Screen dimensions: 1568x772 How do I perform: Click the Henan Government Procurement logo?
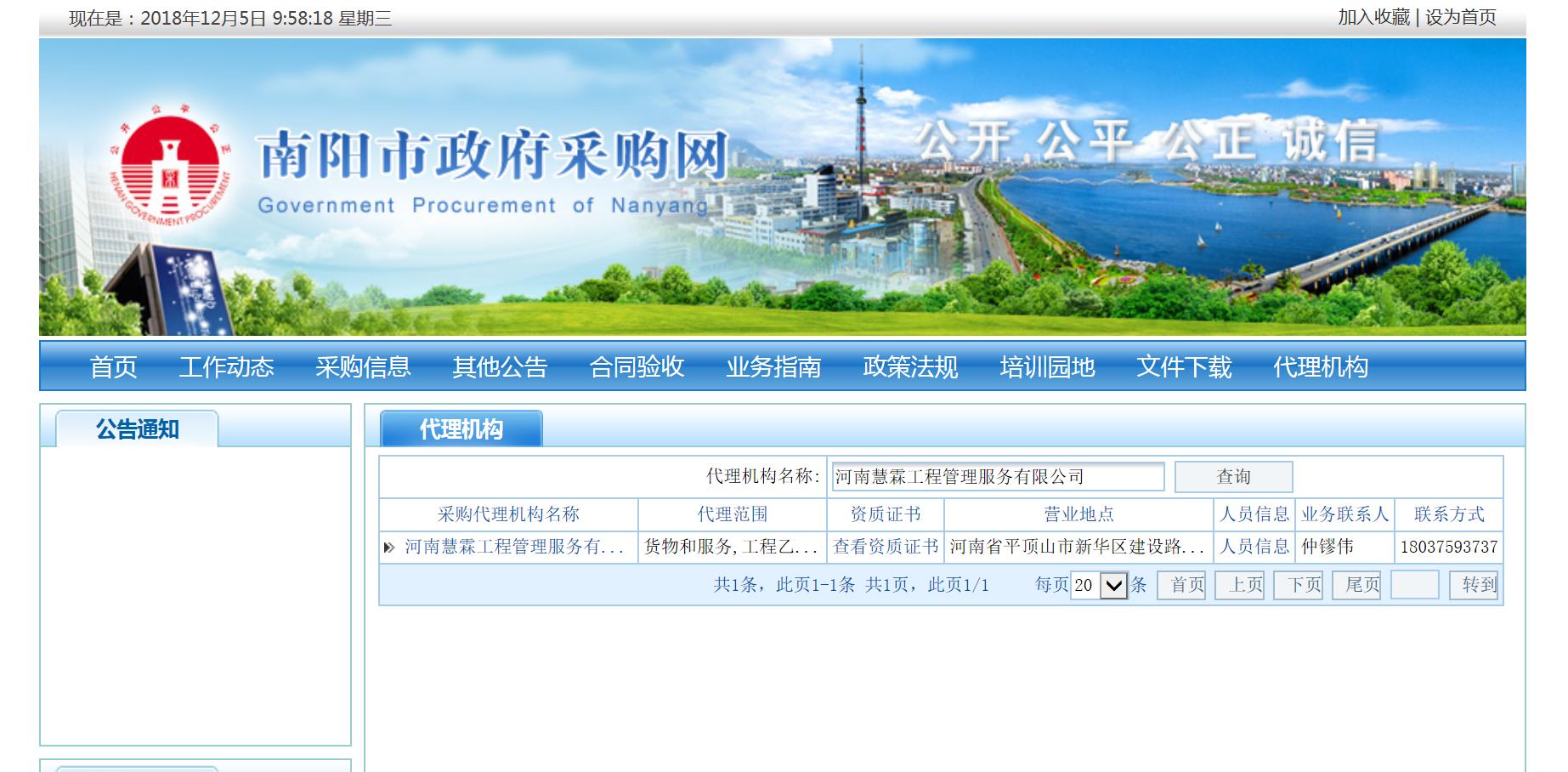171,167
